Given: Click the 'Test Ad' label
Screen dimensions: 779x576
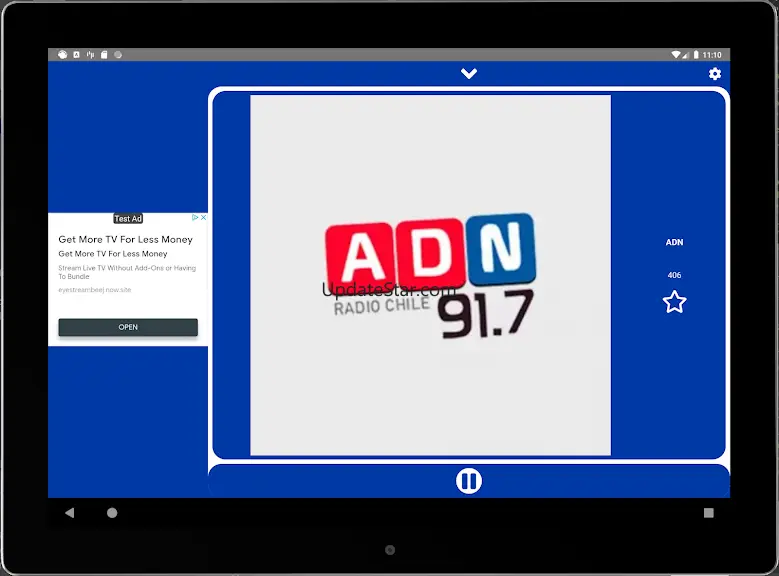Looking at the screenshot, I should tap(128, 219).
